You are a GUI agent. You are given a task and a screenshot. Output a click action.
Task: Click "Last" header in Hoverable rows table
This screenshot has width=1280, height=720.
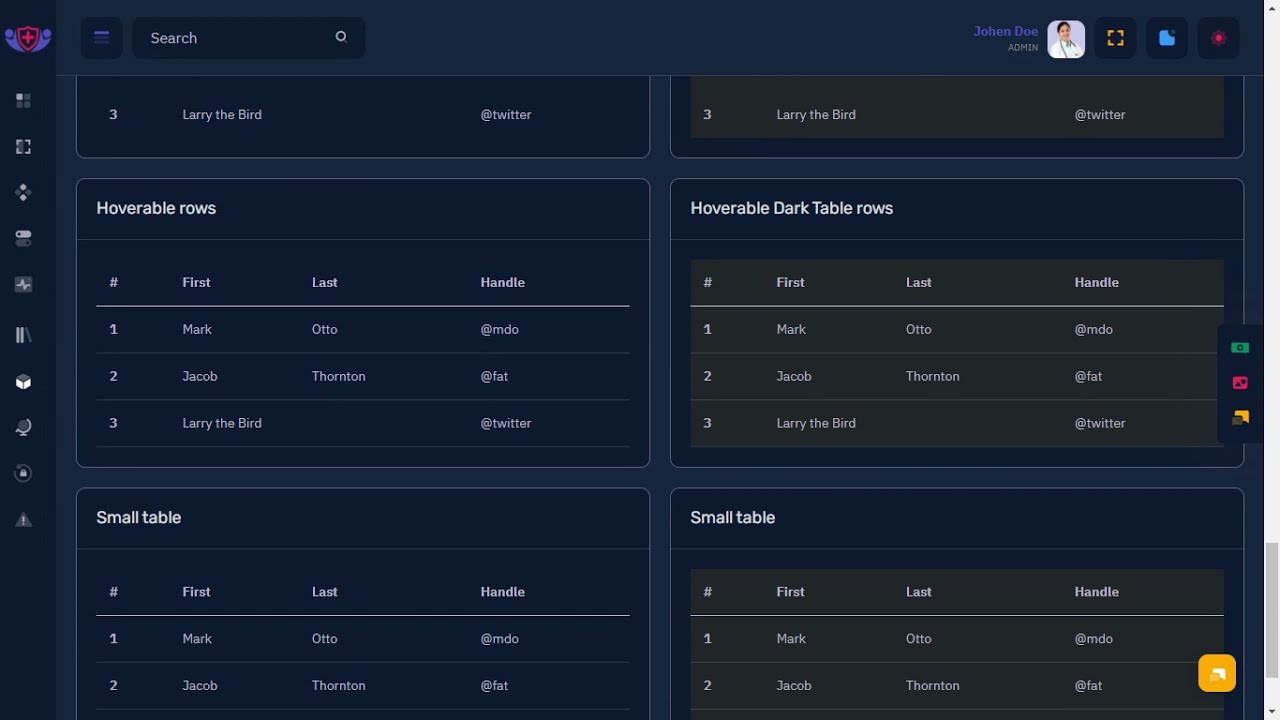coord(324,282)
